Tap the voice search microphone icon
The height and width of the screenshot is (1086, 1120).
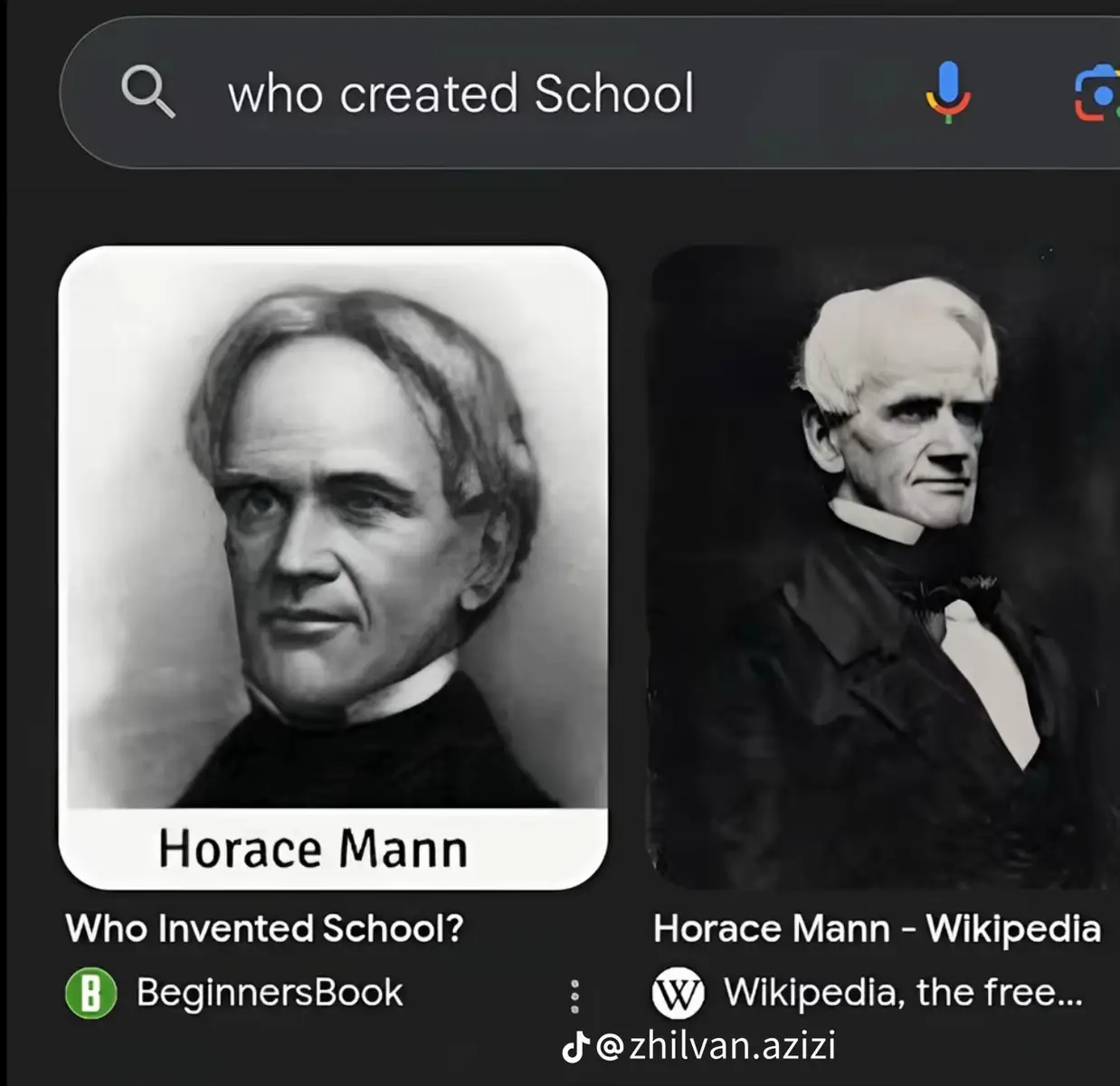coord(947,92)
